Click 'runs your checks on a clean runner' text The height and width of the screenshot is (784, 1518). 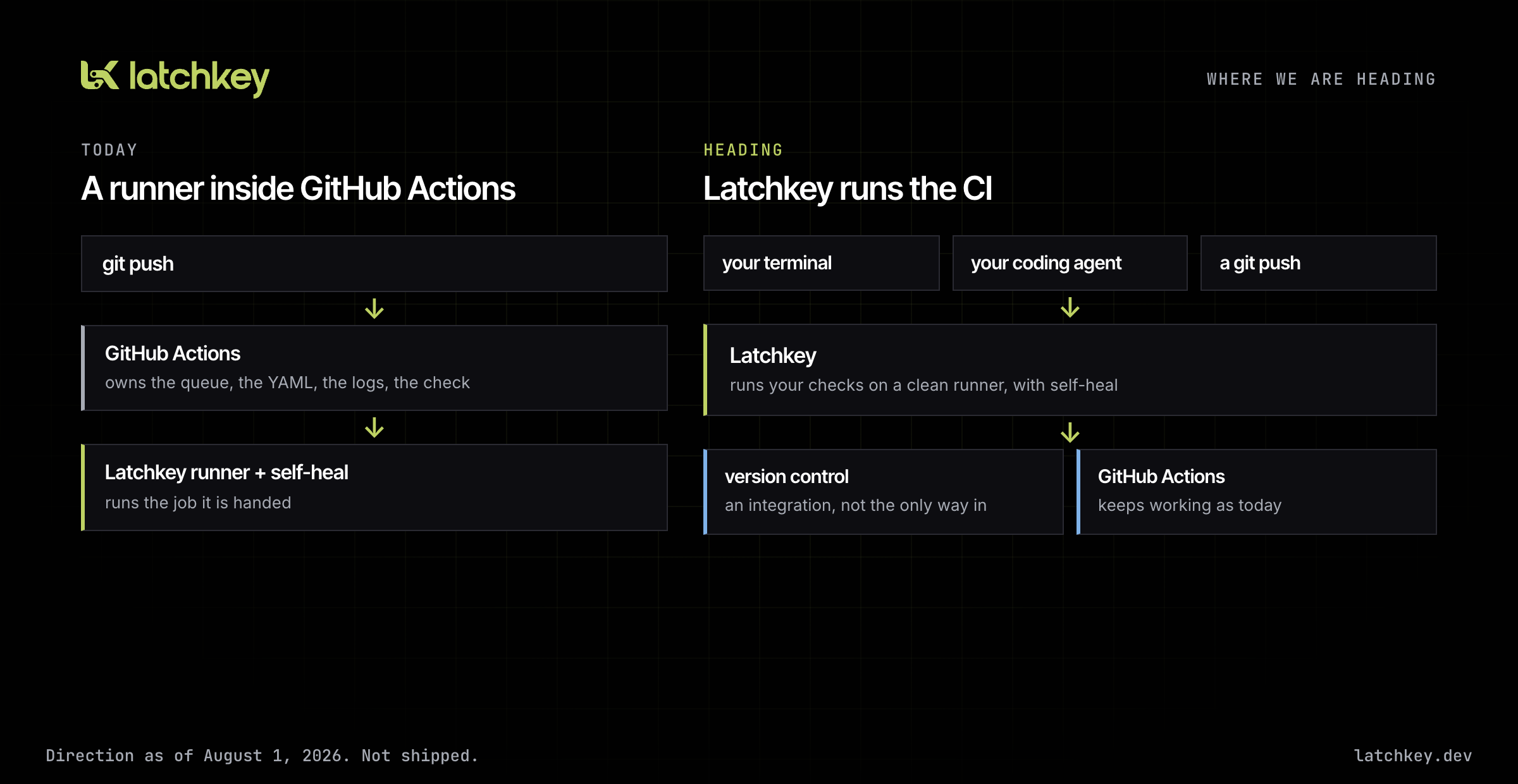tap(868, 385)
